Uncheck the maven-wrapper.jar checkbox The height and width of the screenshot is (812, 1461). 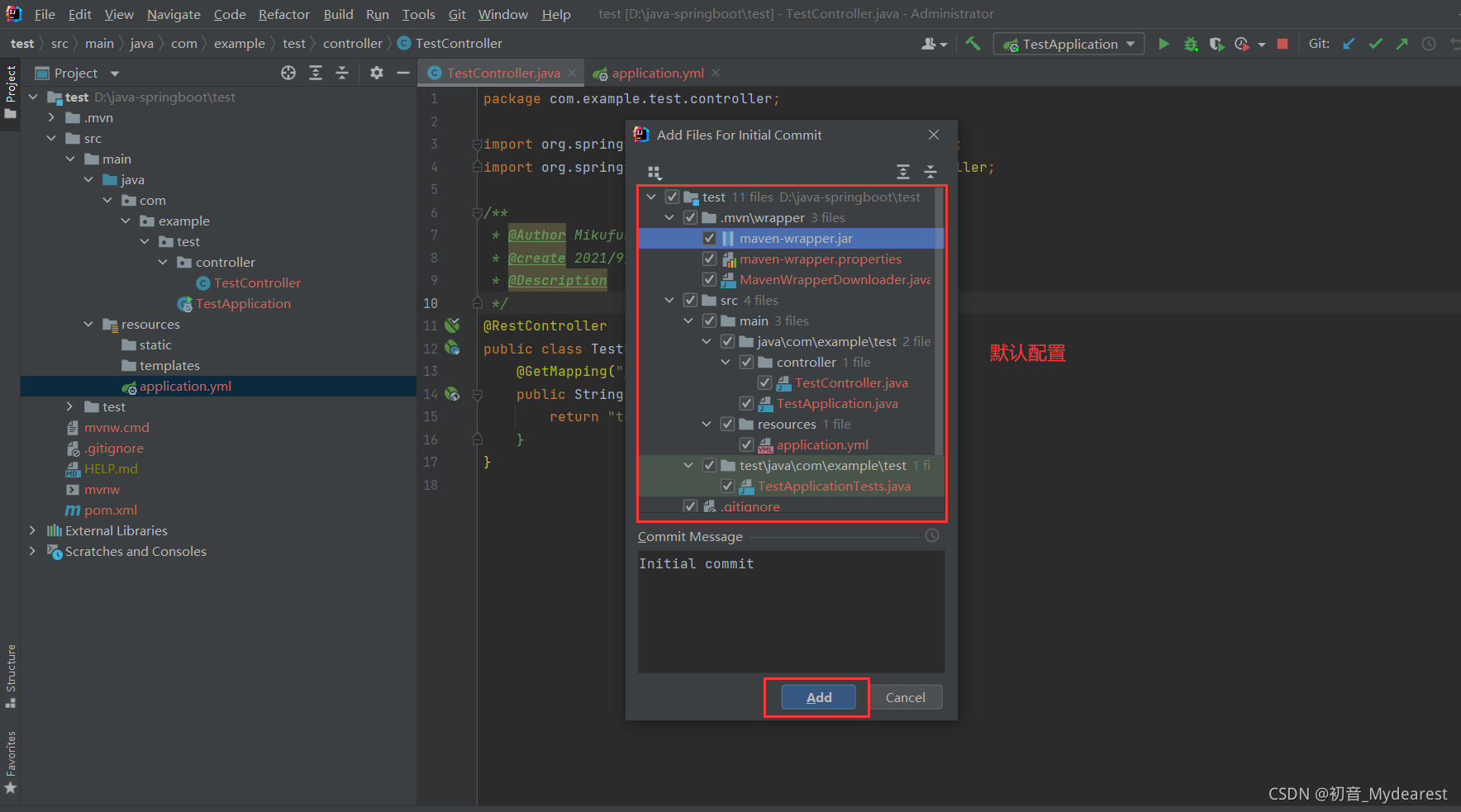point(709,238)
